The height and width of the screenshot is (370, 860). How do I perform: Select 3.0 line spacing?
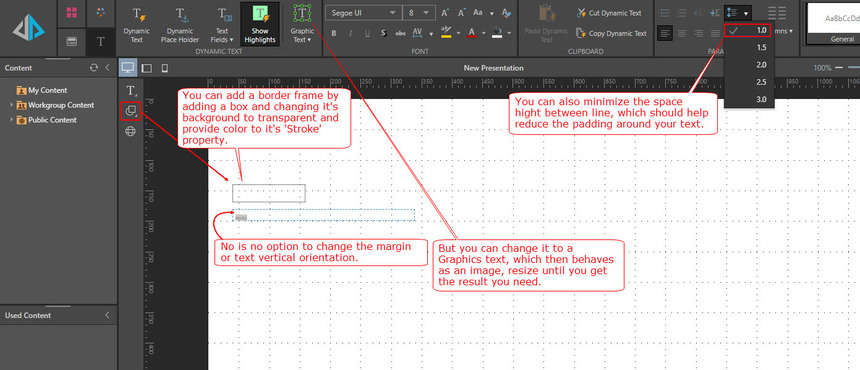(749, 99)
